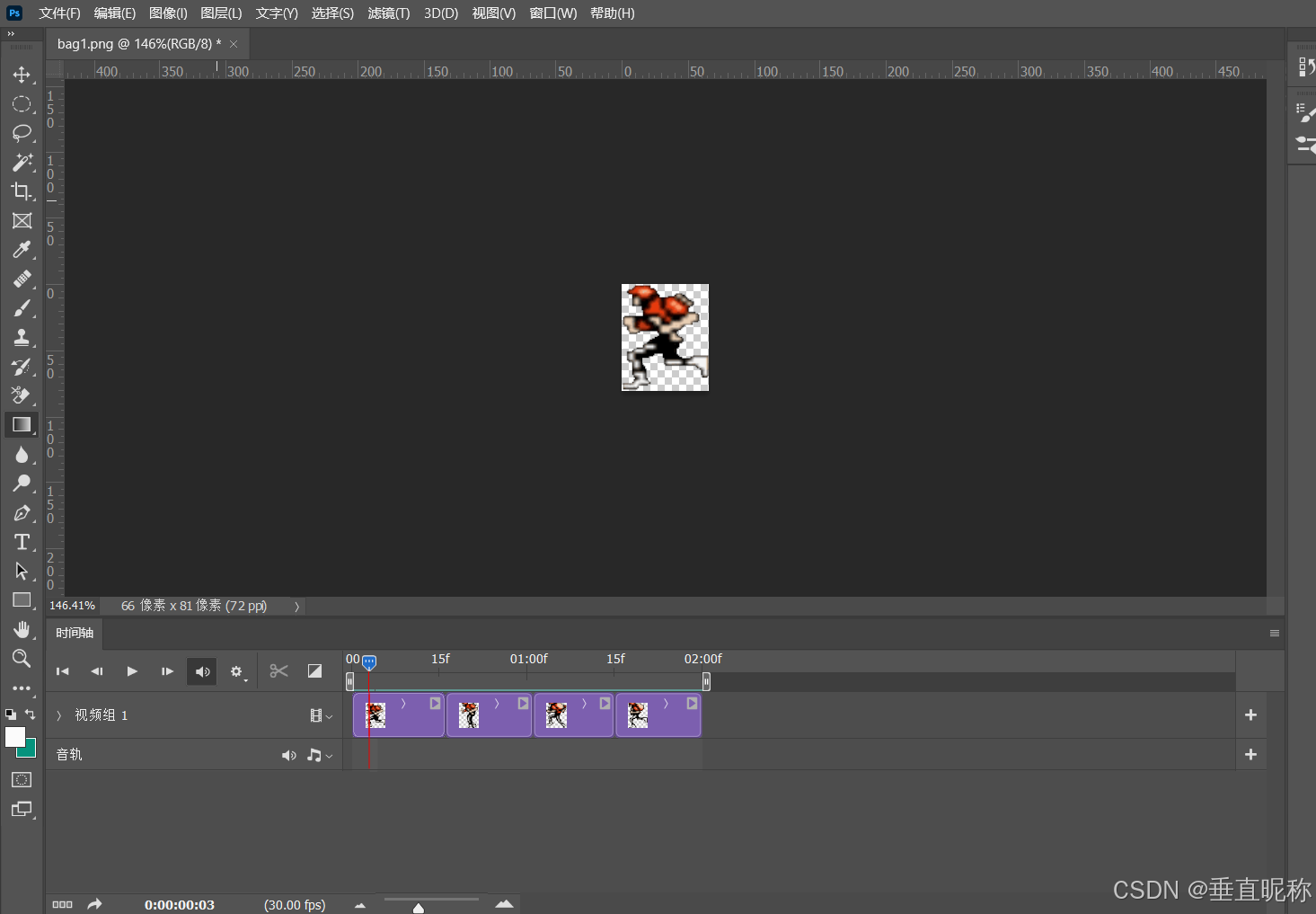Open the 图层(L) menu
Viewport: 1316px width, 914px height.
tap(221, 13)
